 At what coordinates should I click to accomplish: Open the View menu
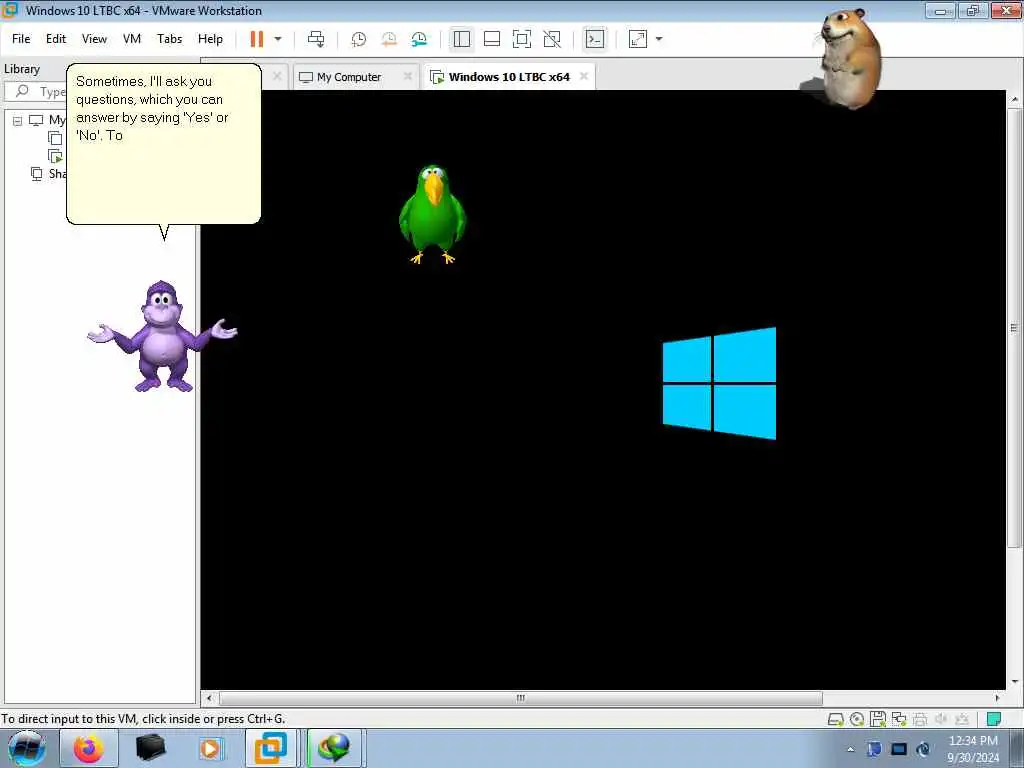(x=94, y=39)
